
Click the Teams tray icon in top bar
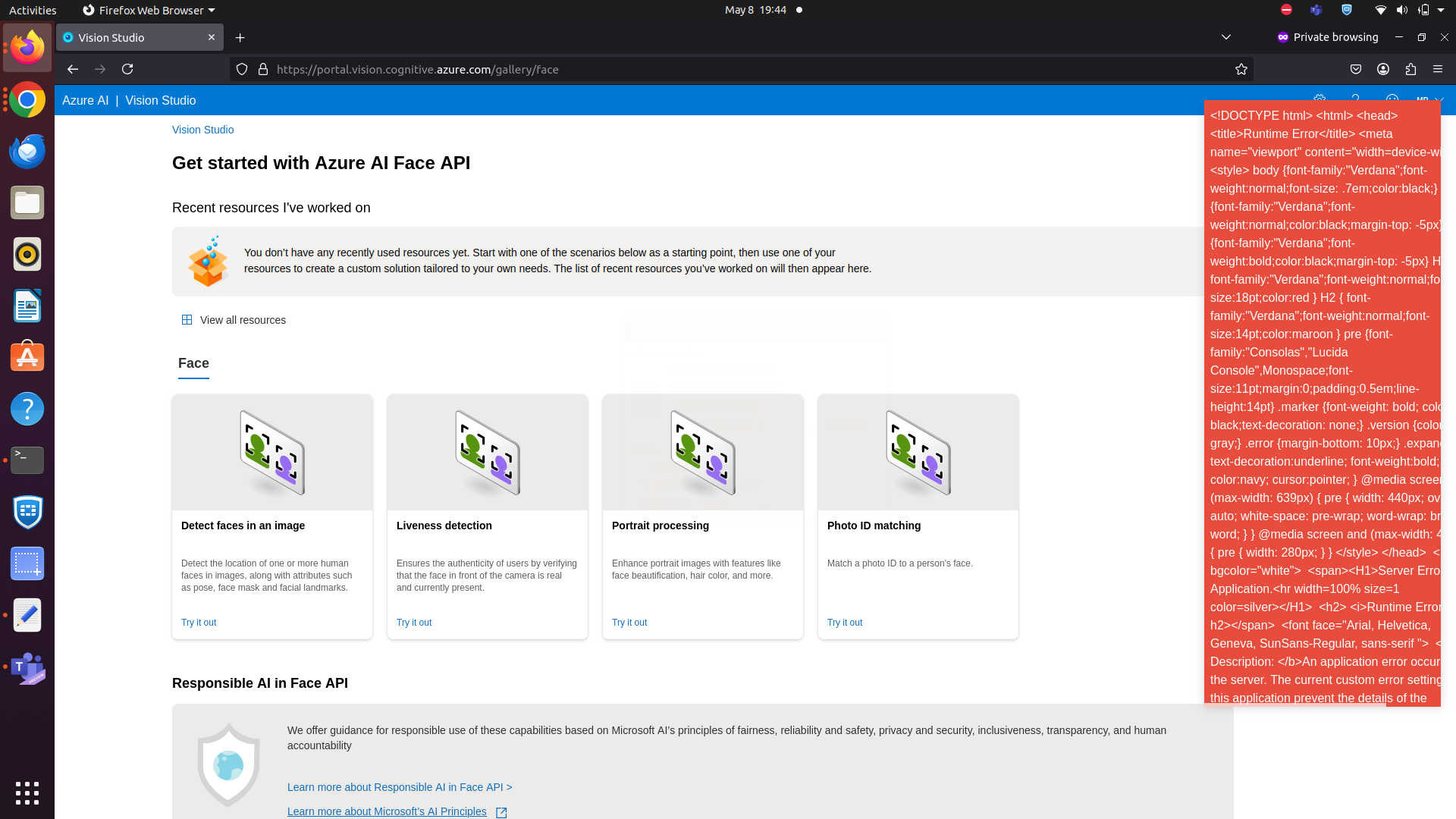click(1316, 10)
